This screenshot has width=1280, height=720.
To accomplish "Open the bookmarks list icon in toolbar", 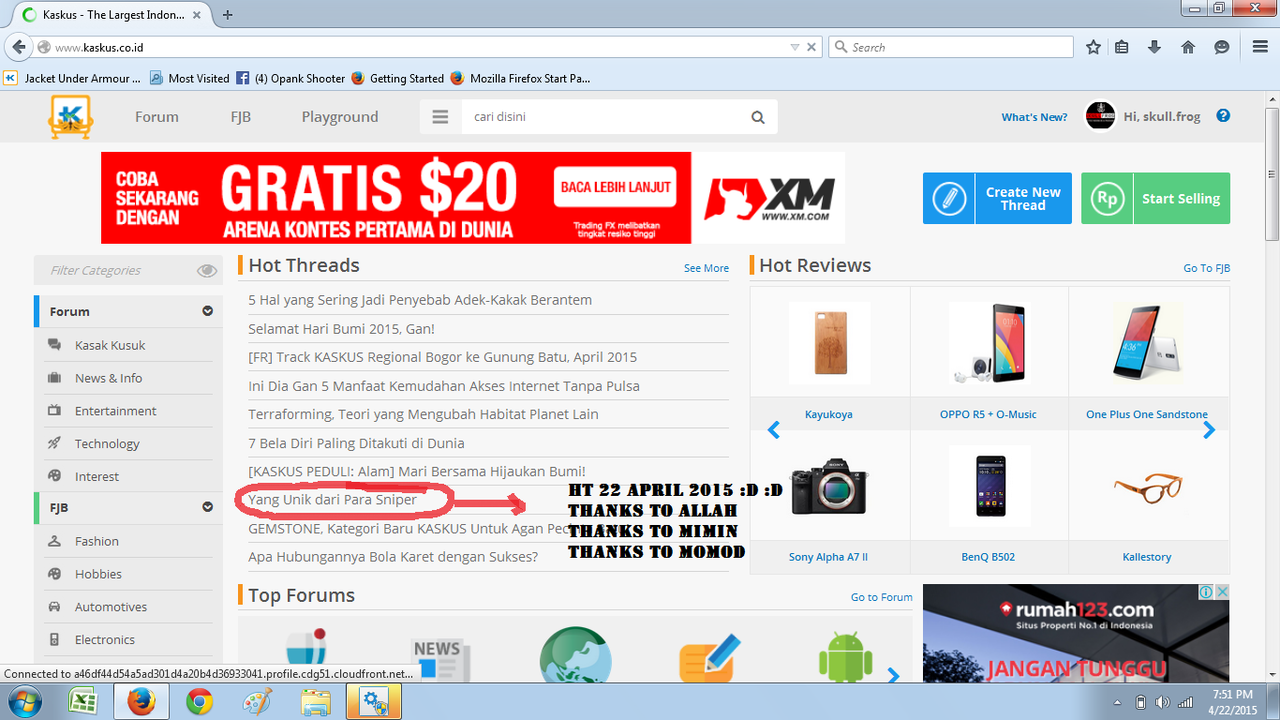I will coord(1122,47).
